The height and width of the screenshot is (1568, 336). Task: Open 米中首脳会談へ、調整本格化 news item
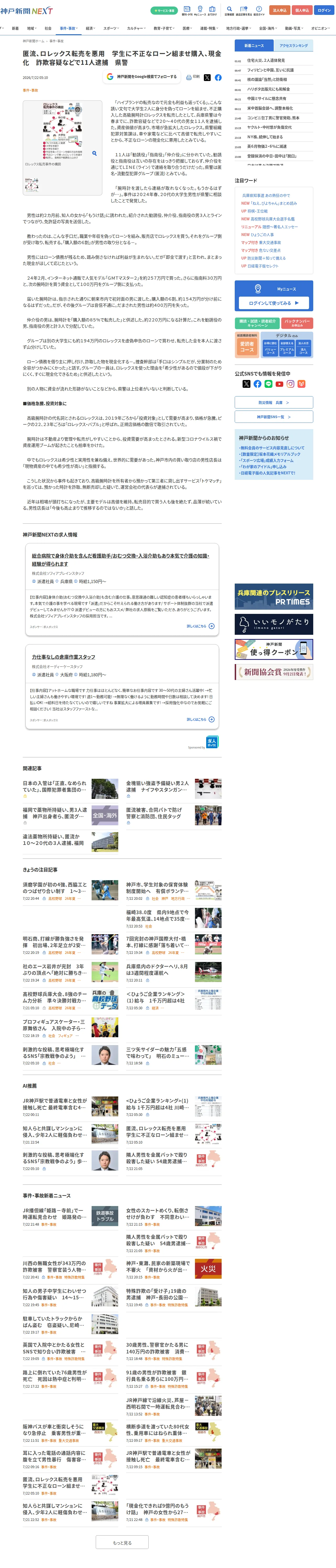(x=270, y=108)
